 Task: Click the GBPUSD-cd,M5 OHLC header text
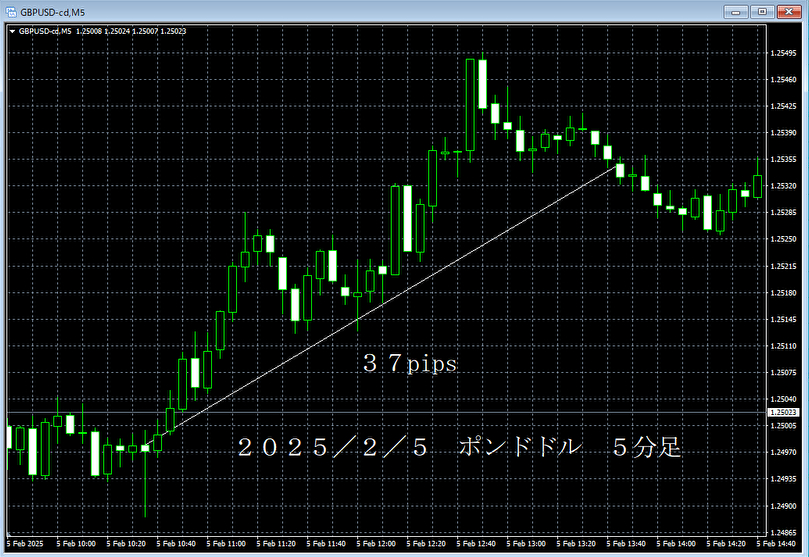click(x=102, y=31)
